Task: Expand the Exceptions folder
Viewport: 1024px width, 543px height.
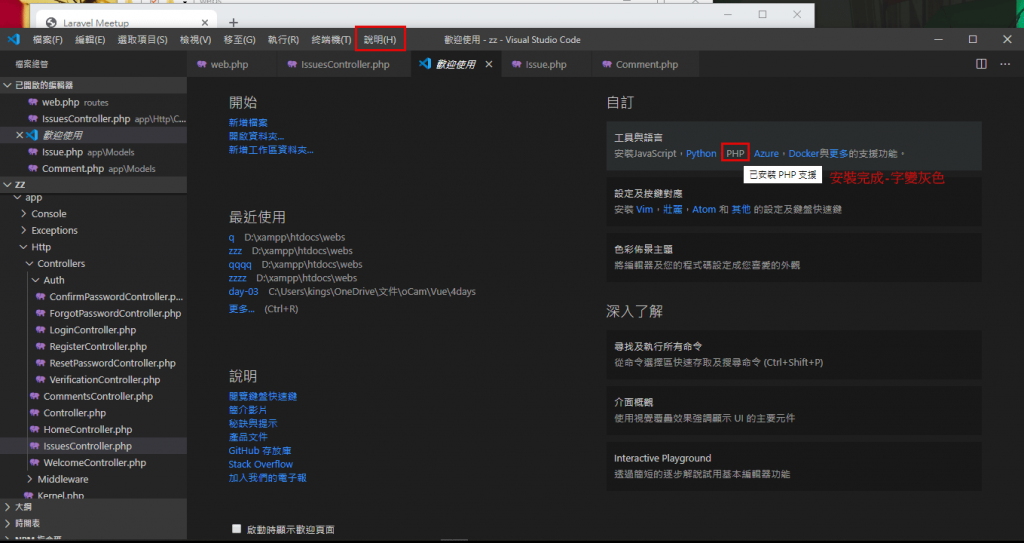Action: click(24, 230)
